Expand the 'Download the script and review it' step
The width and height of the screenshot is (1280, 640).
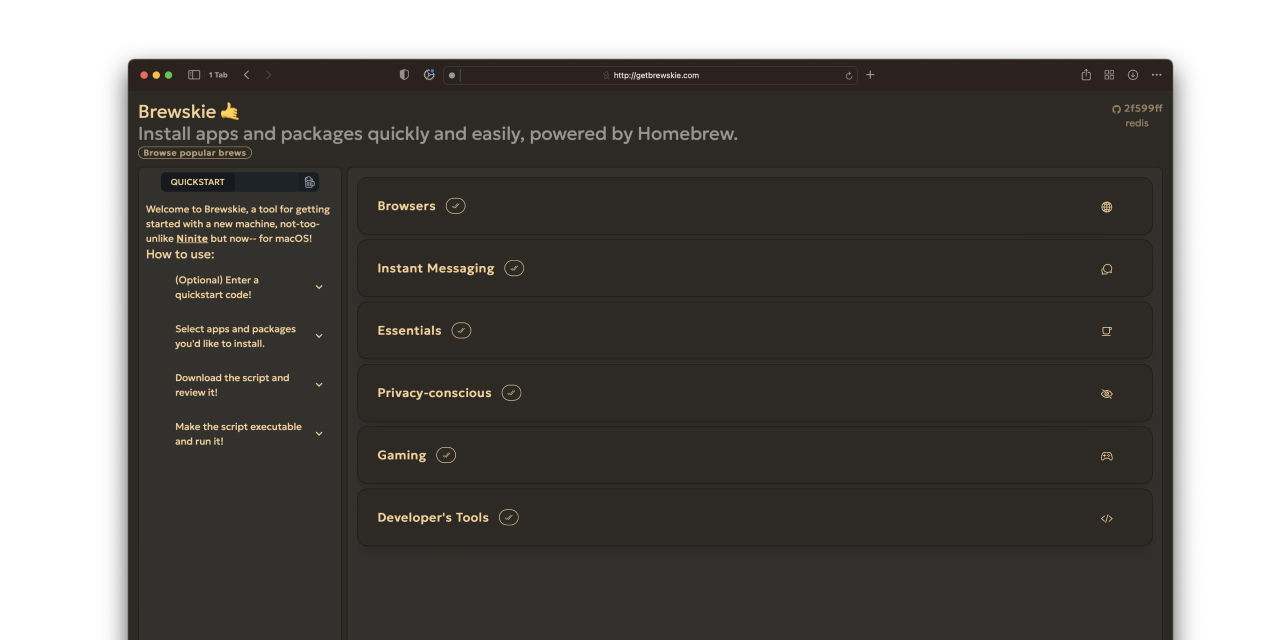pyautogui.click(x=319, y=384)
